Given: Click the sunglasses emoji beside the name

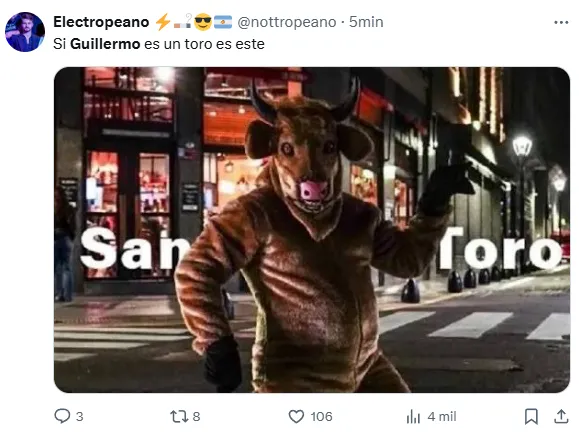Looking at the screenshot, I should coord(203,22).
